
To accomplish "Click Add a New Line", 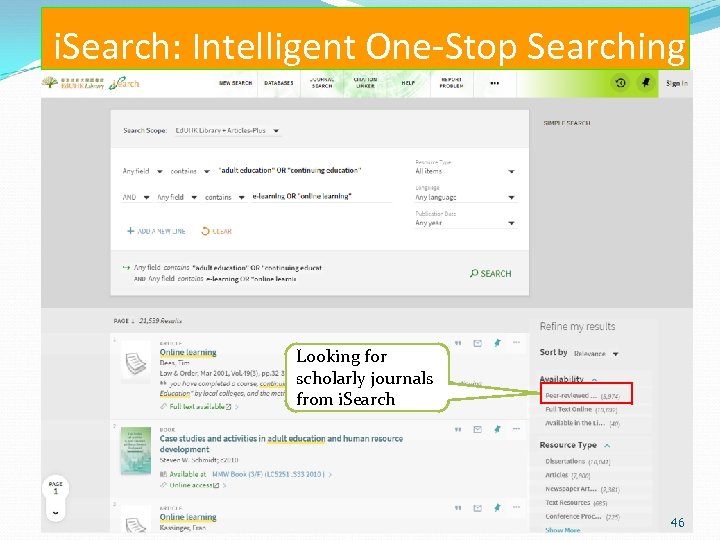I will tap(156, 231).
